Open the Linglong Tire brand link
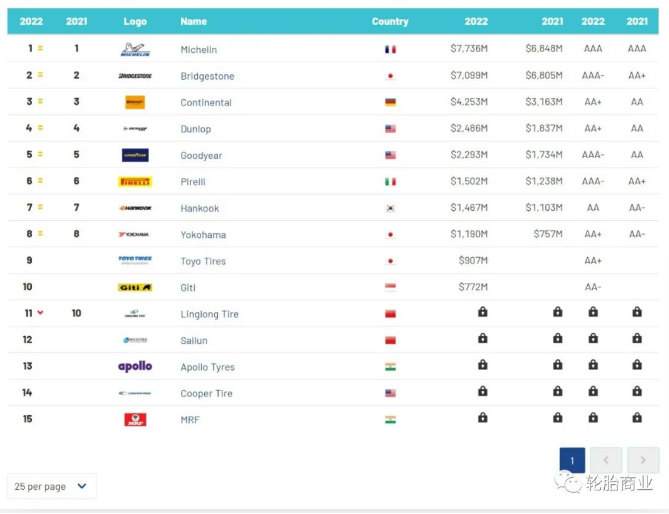669x514 pixels. pos(209,314)
